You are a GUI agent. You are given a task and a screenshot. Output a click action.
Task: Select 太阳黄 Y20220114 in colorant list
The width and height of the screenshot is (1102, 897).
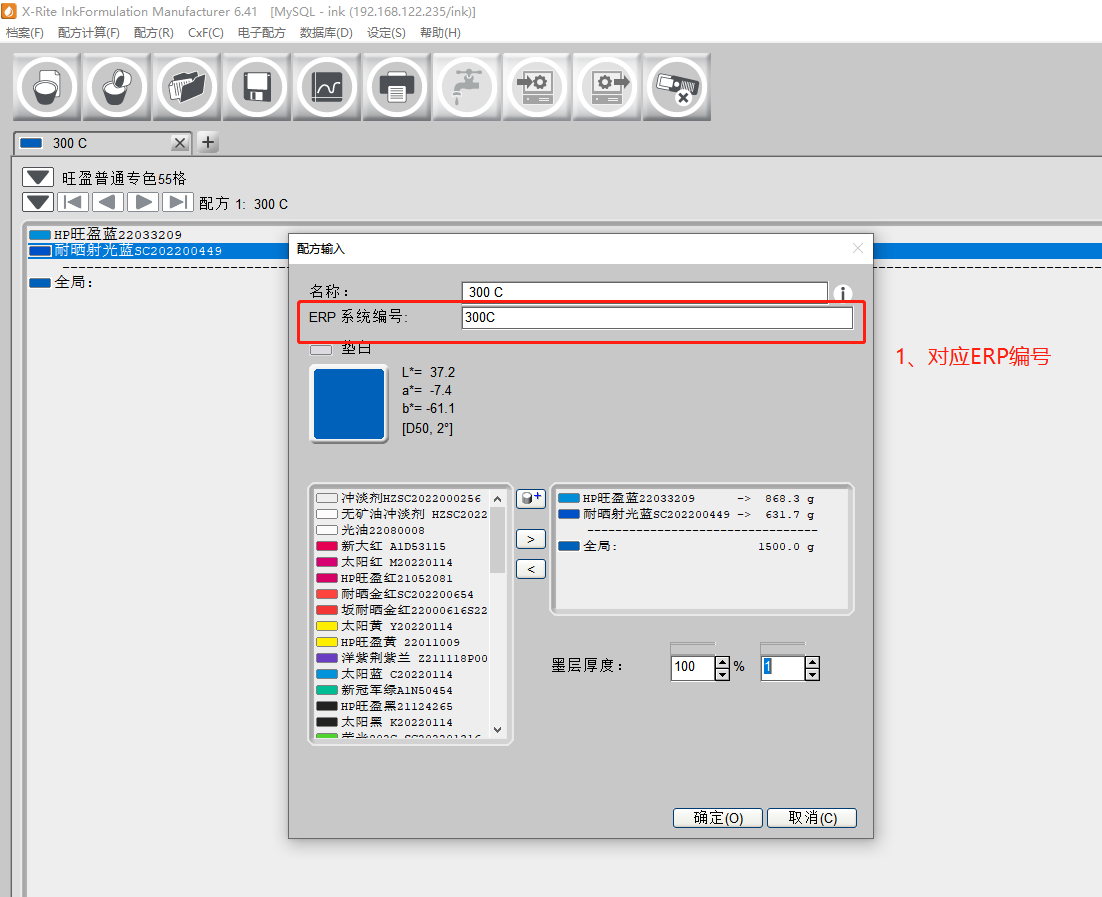pos(401,626)
